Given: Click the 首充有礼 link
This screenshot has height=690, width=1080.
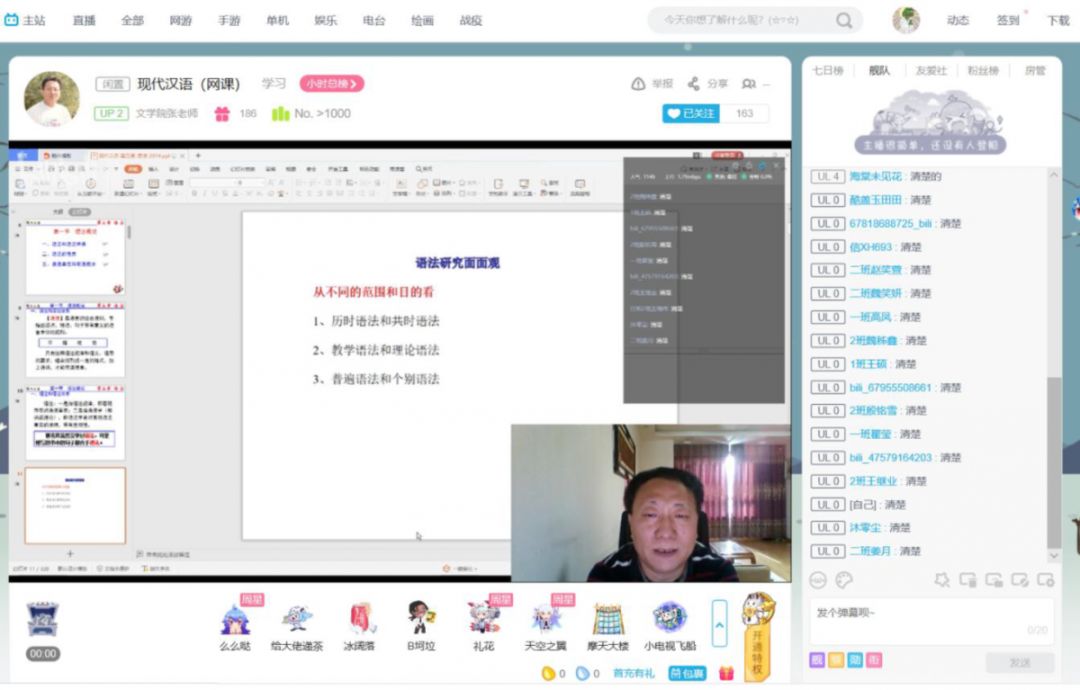Looking at the screenshot, I should [634, 673].
